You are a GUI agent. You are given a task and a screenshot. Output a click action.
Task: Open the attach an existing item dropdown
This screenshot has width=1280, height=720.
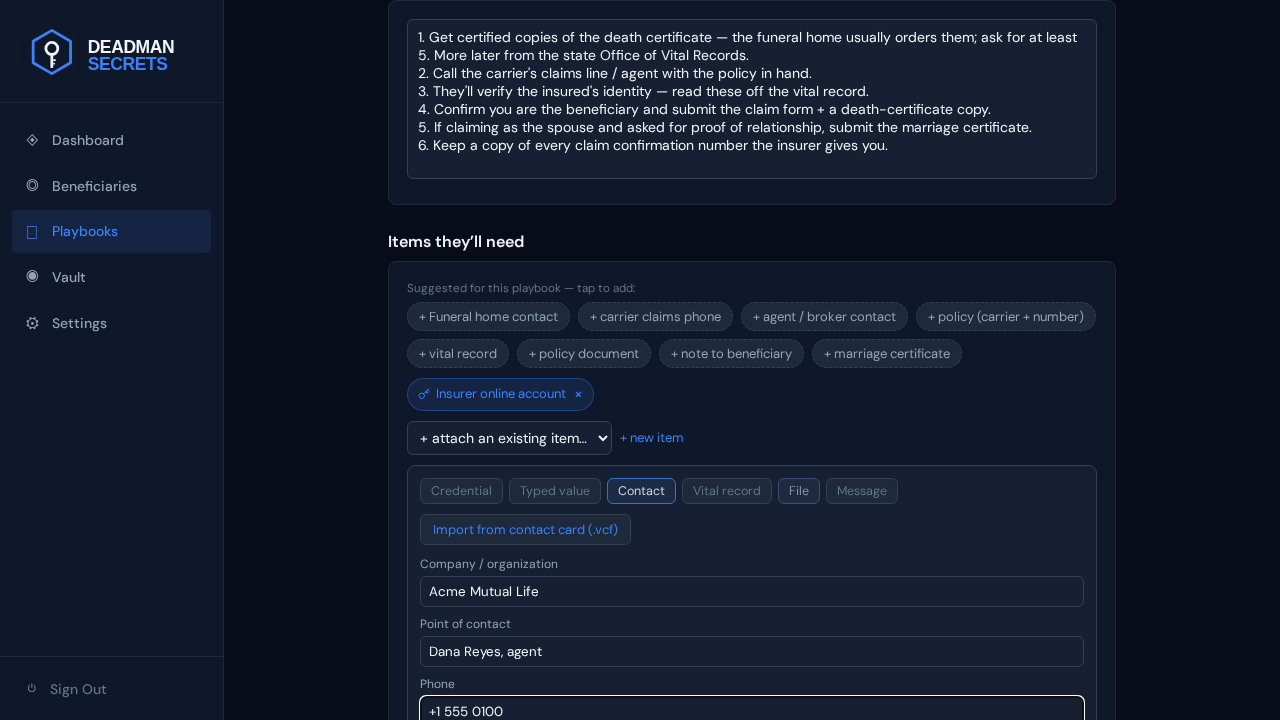click(509, 438)
